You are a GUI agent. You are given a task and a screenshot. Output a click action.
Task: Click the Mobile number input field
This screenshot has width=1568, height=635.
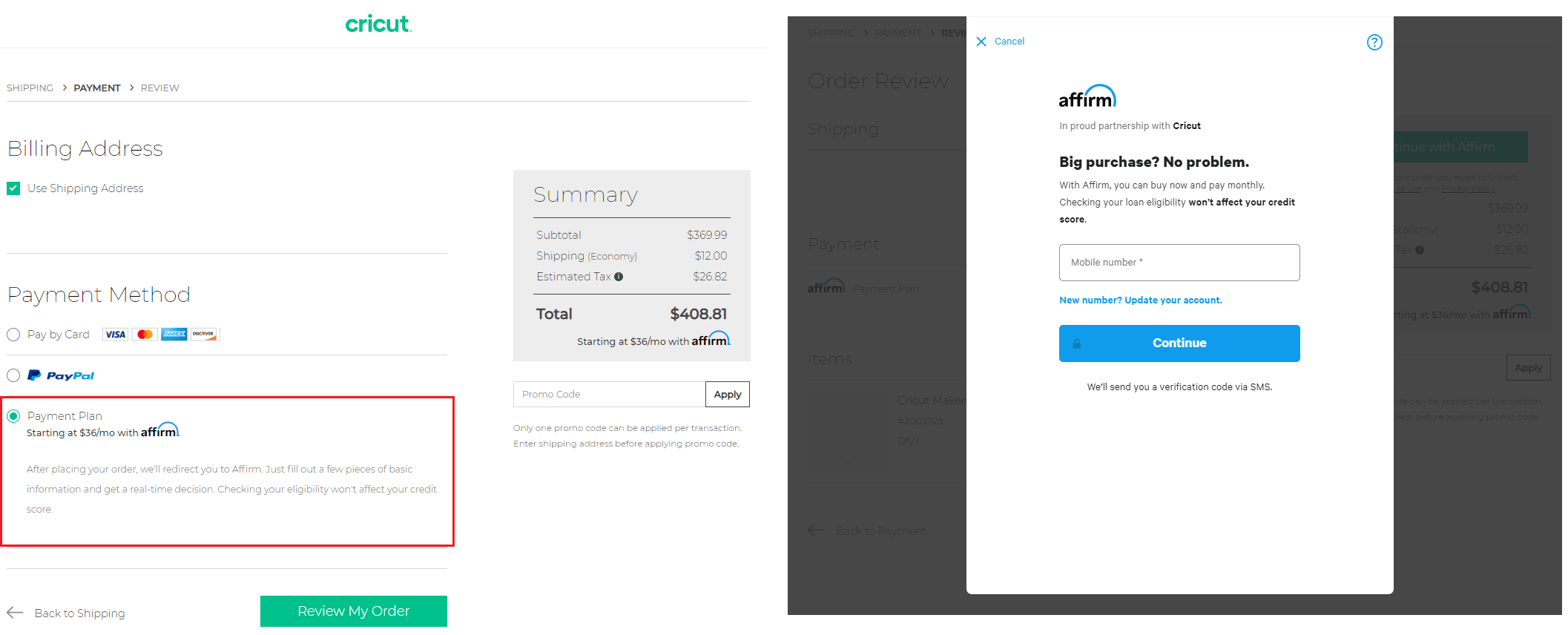point(1179,263)
